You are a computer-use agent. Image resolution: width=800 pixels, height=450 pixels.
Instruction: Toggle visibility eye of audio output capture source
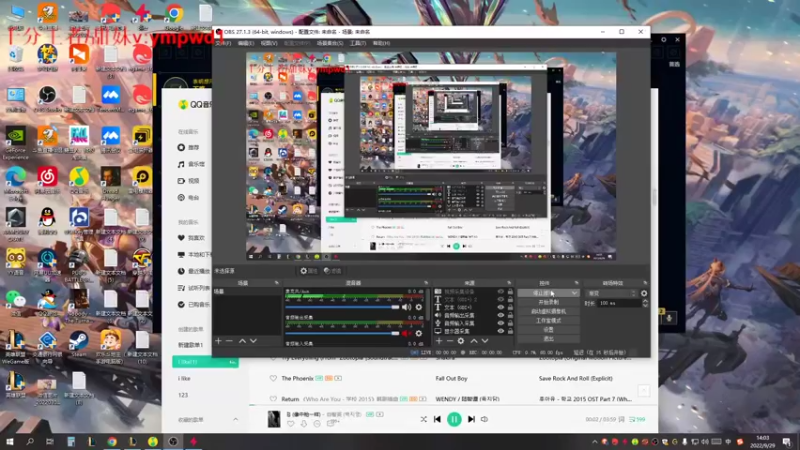click(501, 315)
